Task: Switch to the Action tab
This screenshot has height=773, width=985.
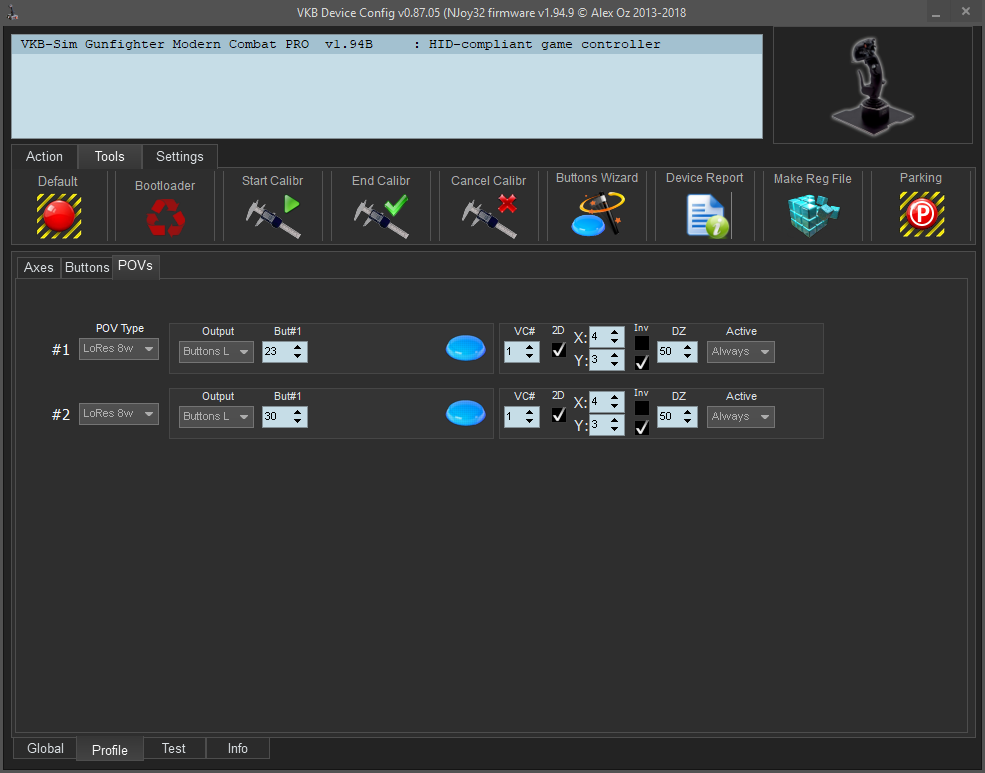Action: 44,156
